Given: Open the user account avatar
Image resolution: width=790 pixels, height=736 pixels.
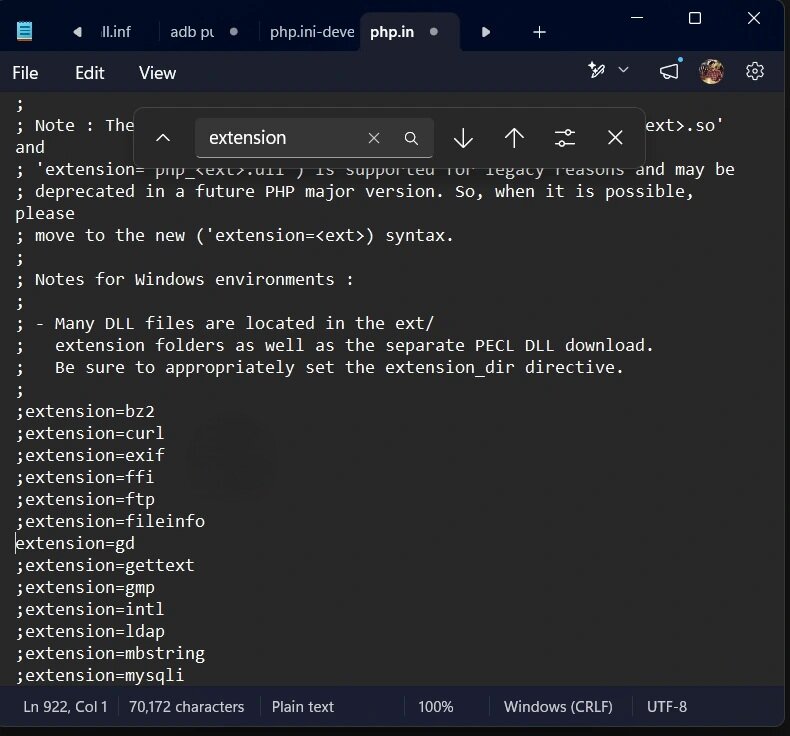Looking at the screenshot, I should pyautogui.click(x=711, y=71).
